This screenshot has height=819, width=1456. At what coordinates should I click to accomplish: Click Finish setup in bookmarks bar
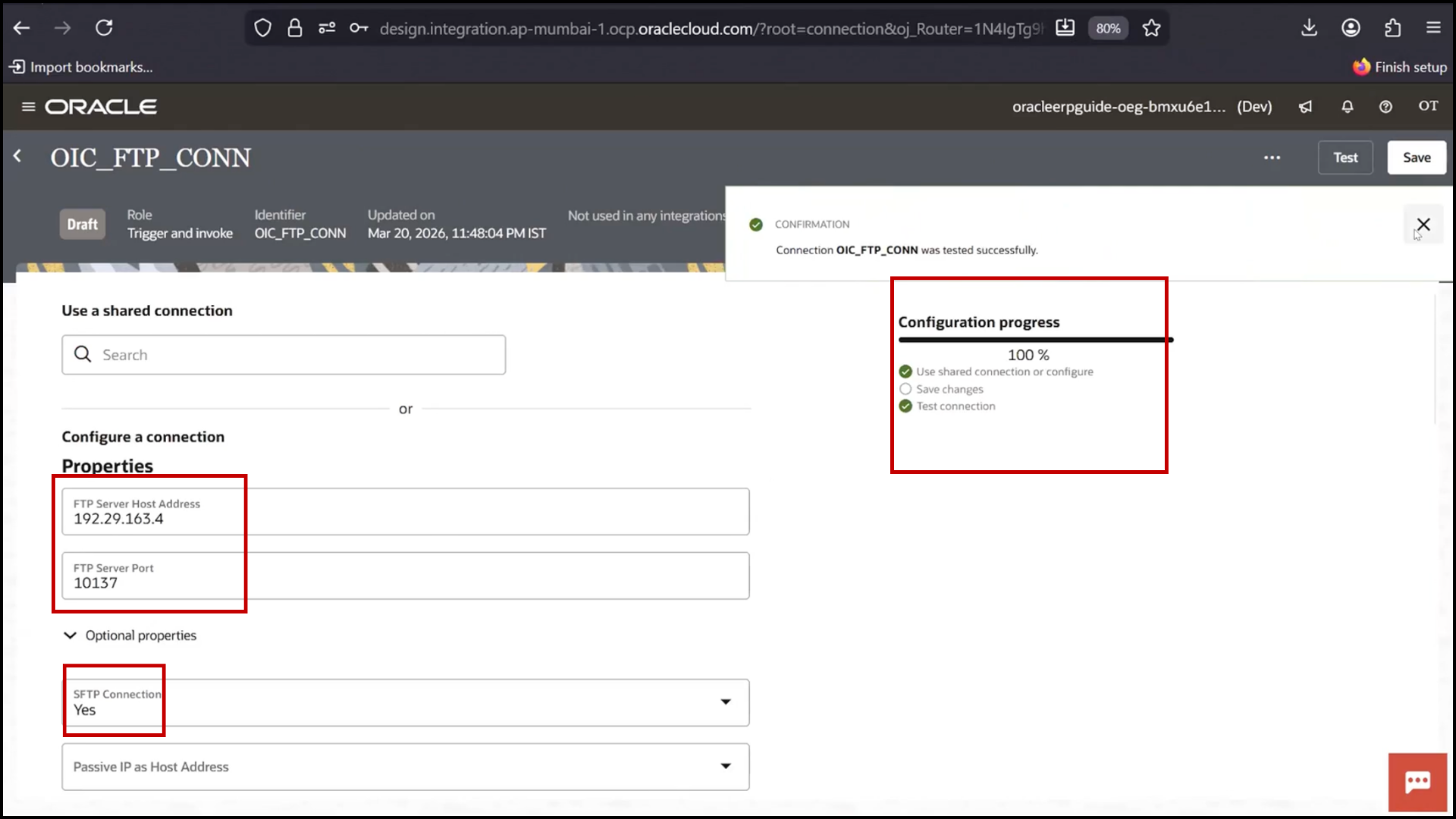pos(1400,67)
